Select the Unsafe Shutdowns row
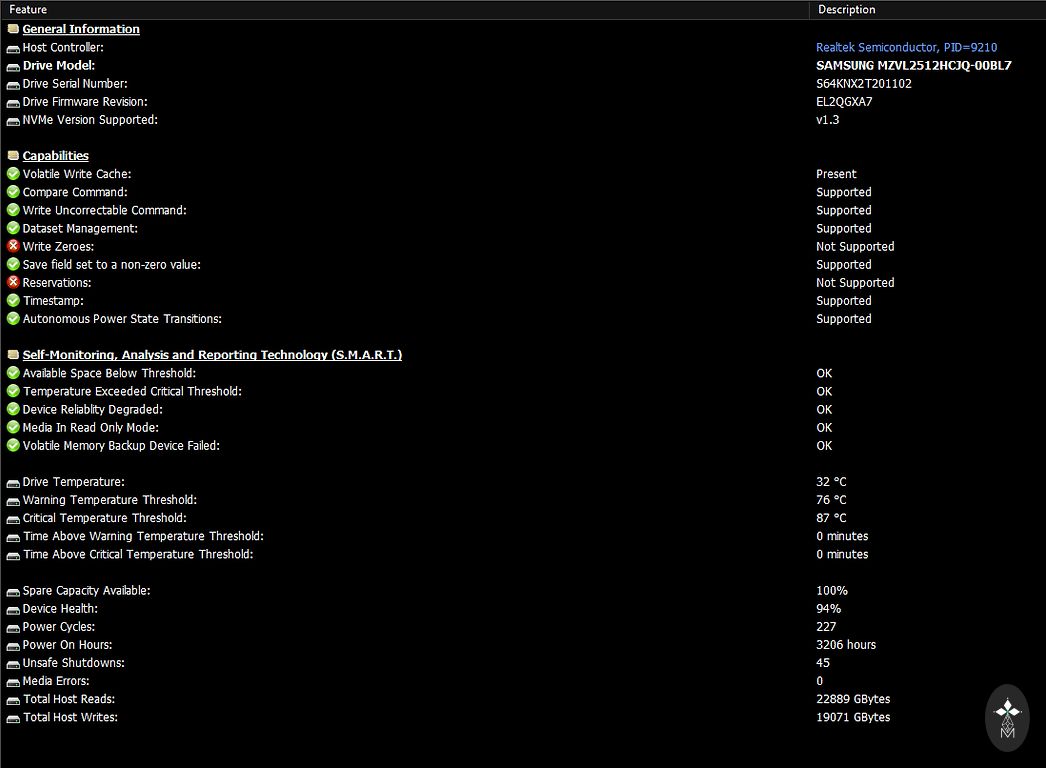The image size is (1046, 768). point(73,663)
